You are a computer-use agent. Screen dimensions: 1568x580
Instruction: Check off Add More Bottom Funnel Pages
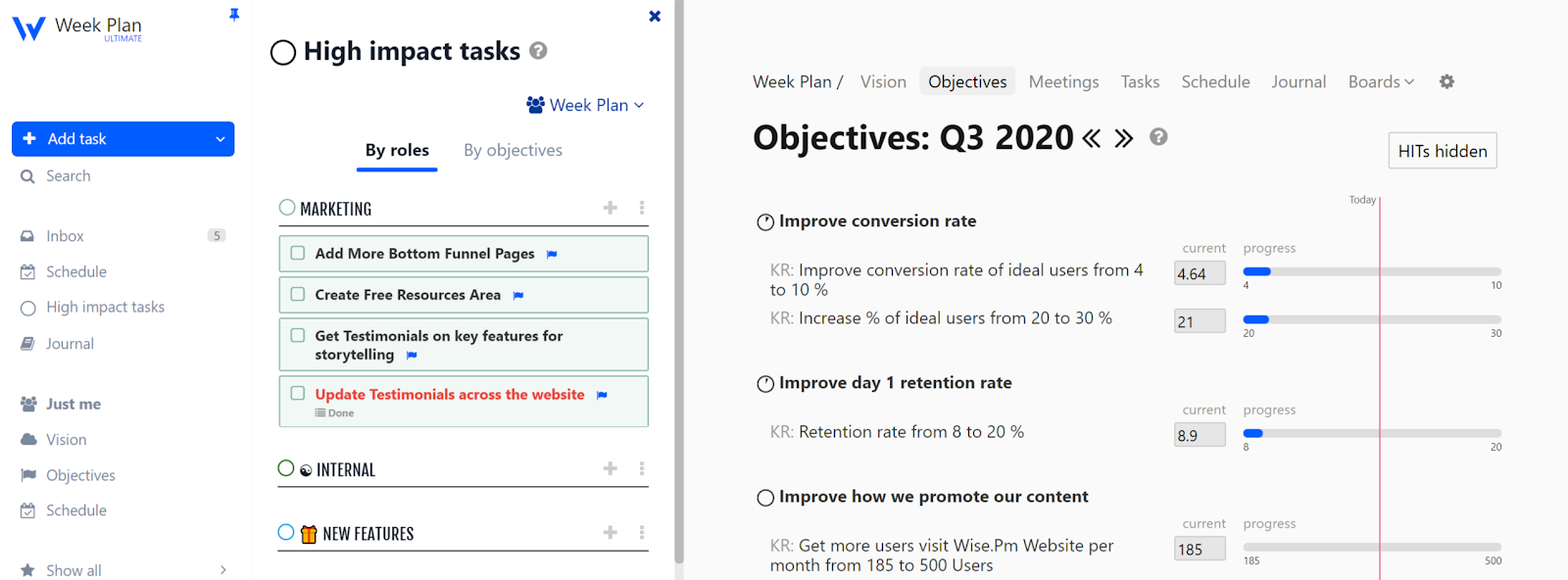coord(298,253)
